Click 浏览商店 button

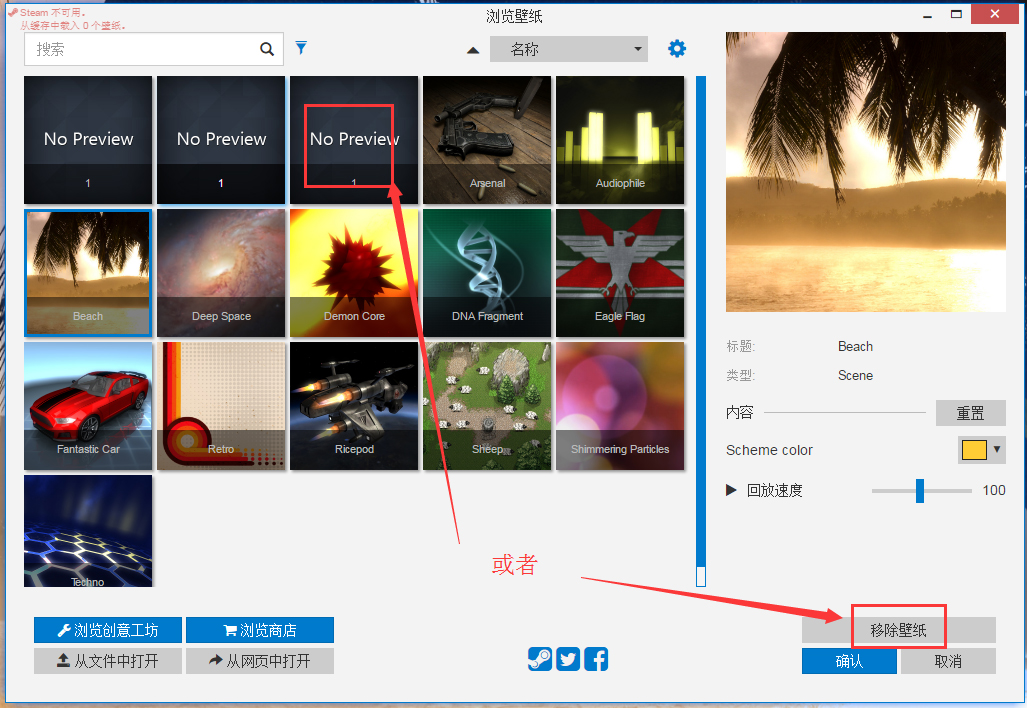click(259, 630)
